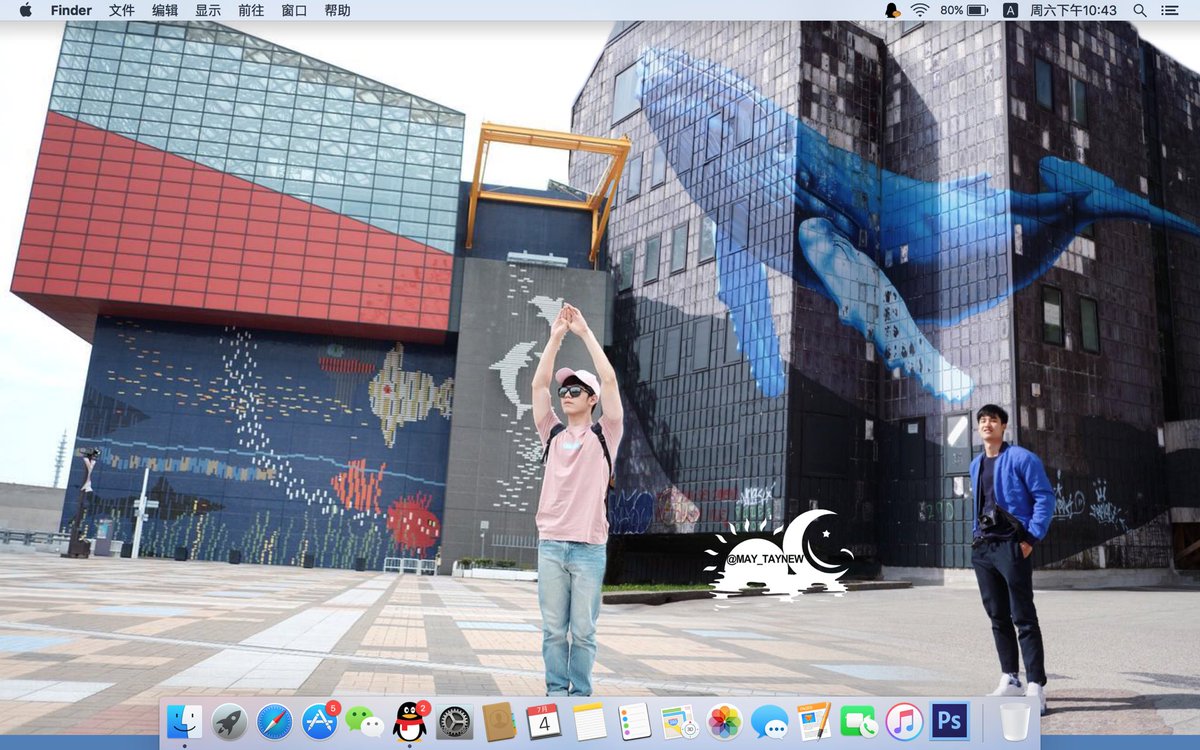Image resolution: width=1200 pixels, height=750 pixels.
Task: Open Pages document app in Dock
Action: 814,721
